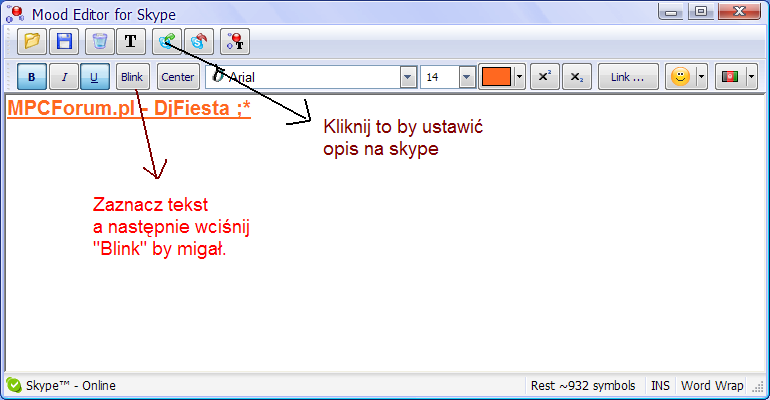Open the emoticon list dropdown arrow
Viewport: 770px width, 400px height.
pos(702,77)
